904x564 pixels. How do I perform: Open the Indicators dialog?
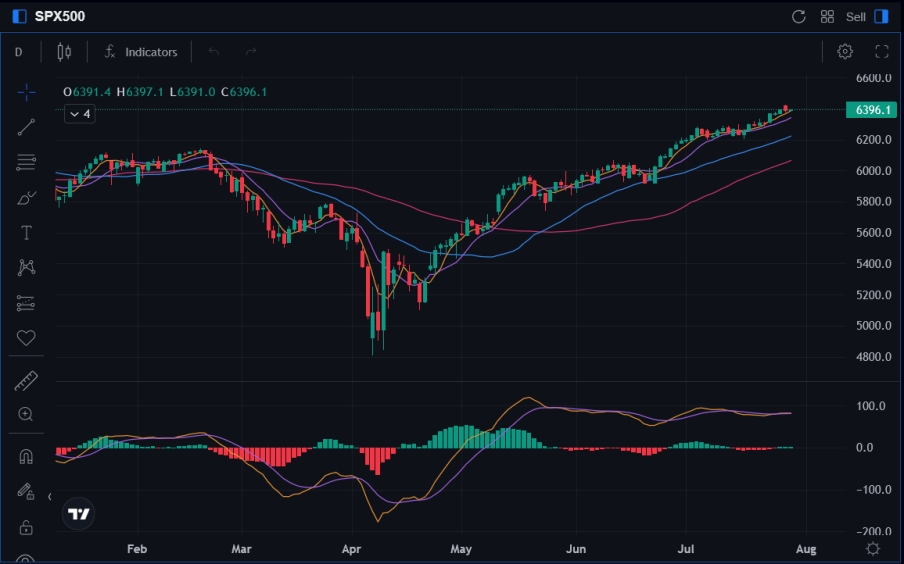141,52
